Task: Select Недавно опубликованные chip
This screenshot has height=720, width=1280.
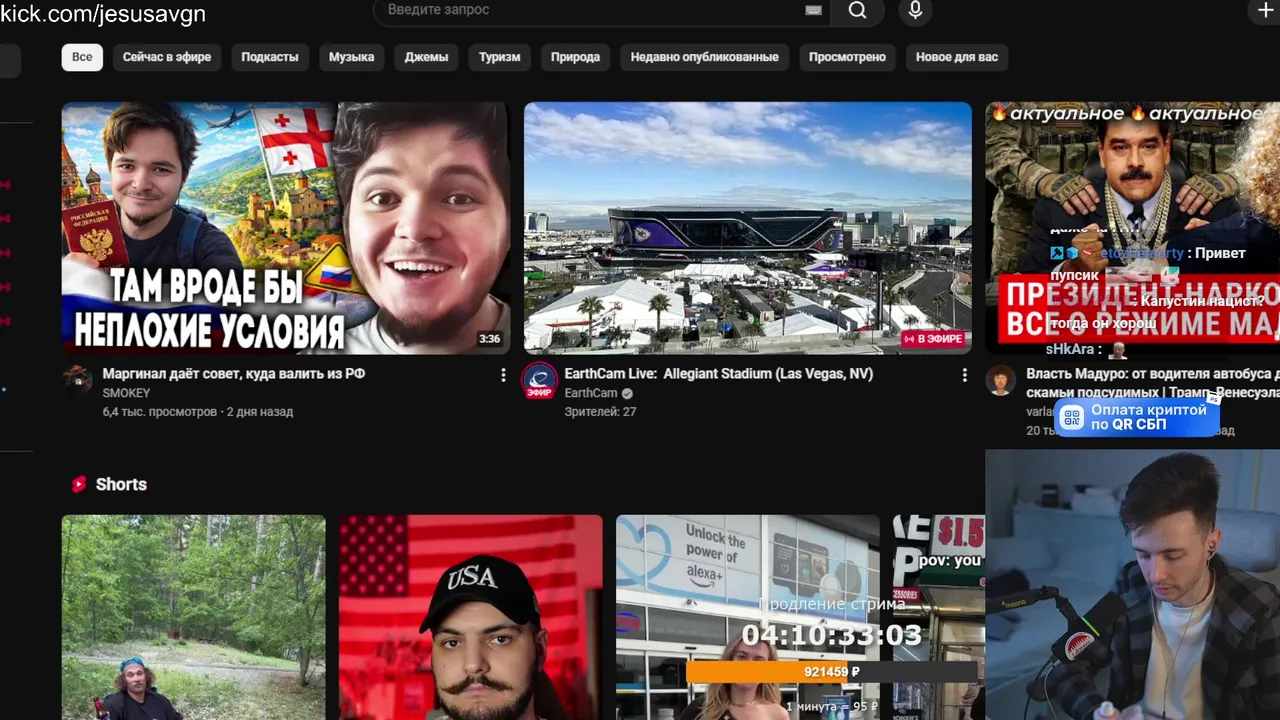Action: pos(704,57)
